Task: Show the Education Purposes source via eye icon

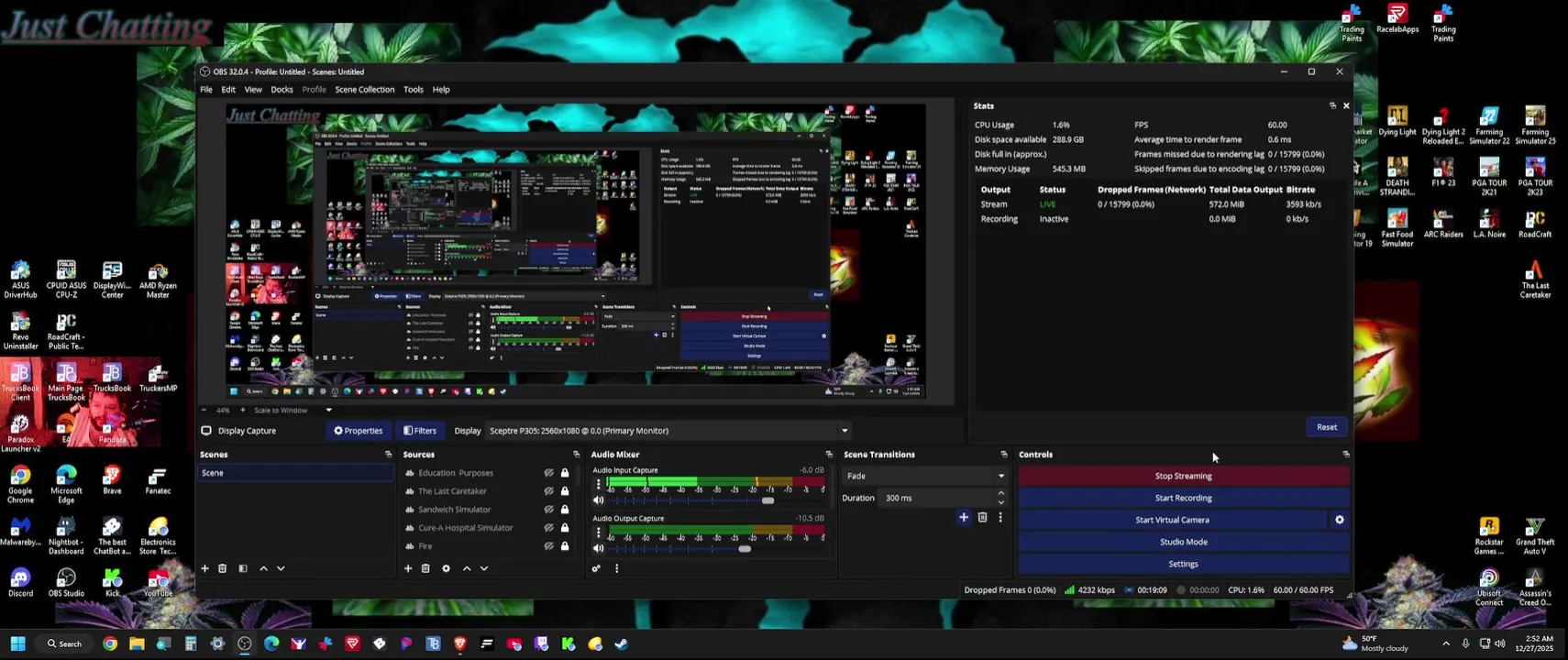Action: click(548, 473)
